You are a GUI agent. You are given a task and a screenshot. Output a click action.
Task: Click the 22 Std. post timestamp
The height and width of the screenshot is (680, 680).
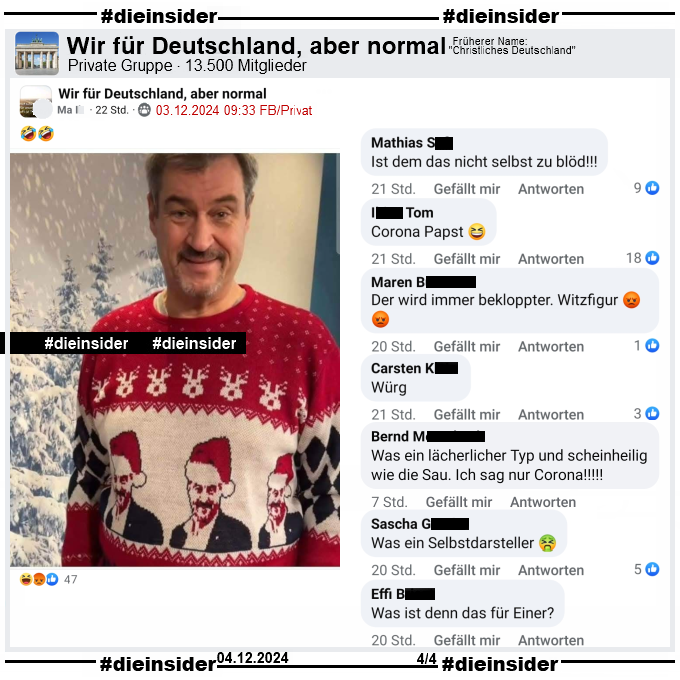pos(112,110)
